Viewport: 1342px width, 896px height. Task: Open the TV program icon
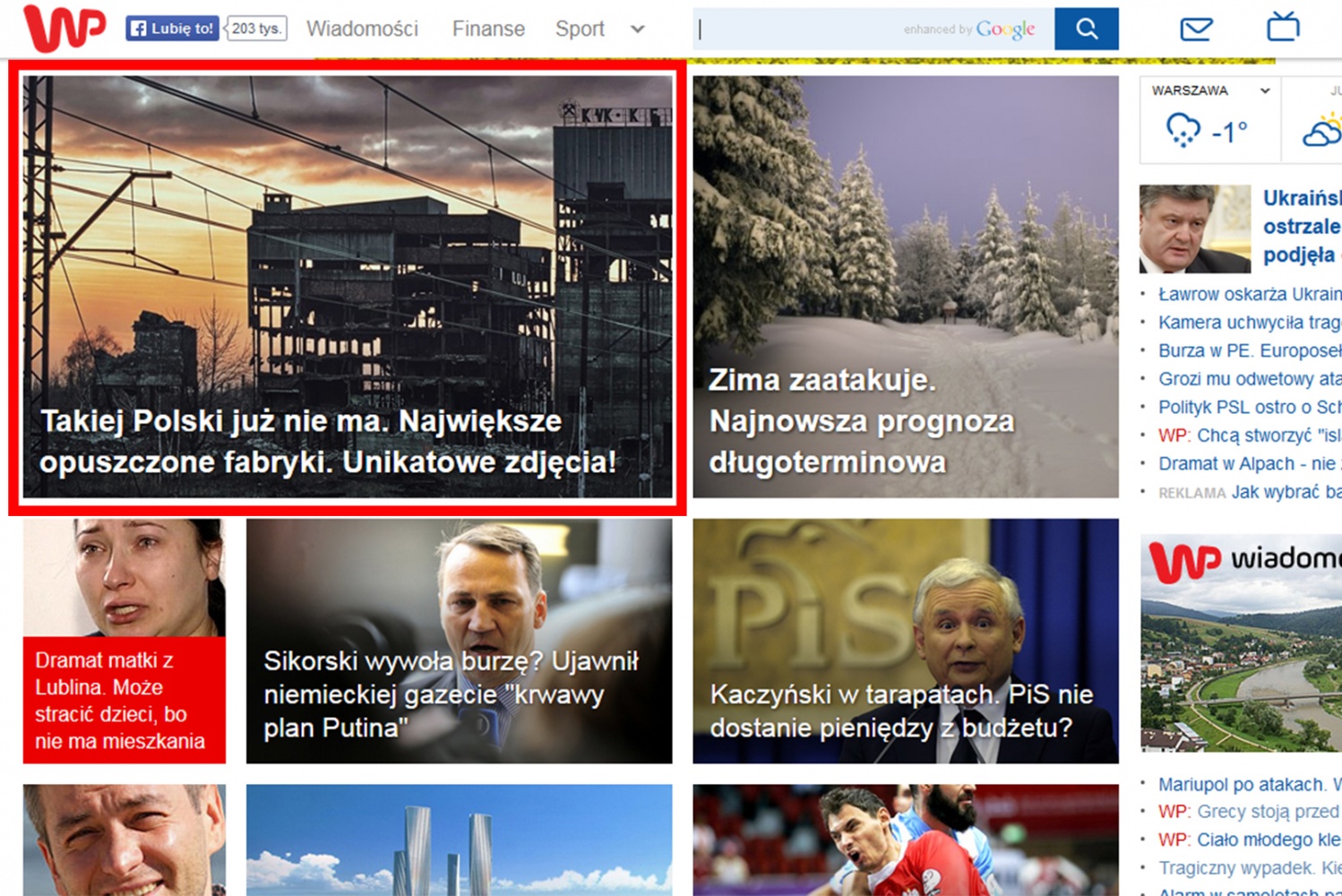tap(1283, 27)
